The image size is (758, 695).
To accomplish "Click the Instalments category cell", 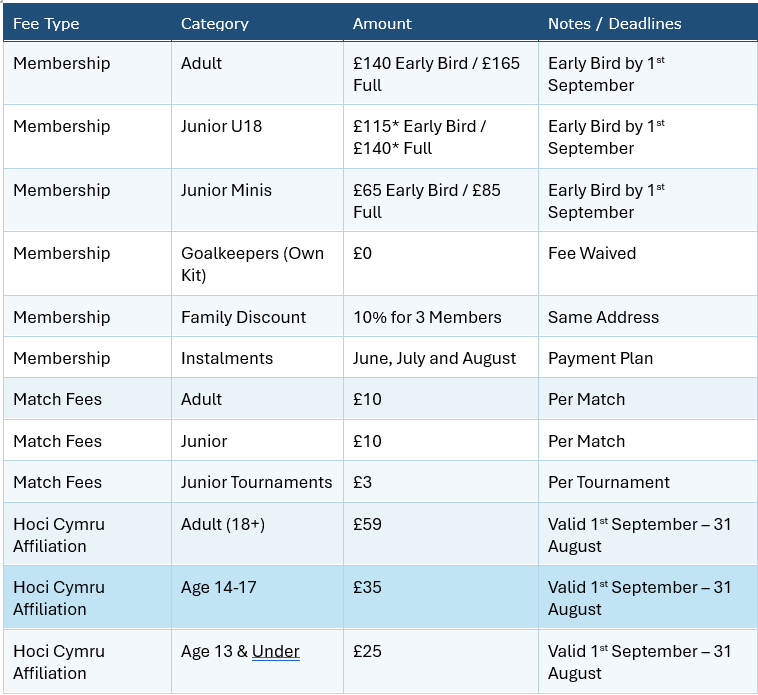I will (257, 358).
